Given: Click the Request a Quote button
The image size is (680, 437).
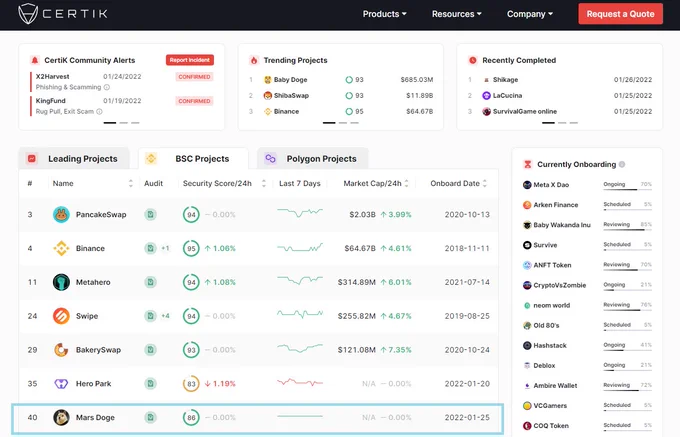Looking at the screenshot, I should (x=620, y=14).
